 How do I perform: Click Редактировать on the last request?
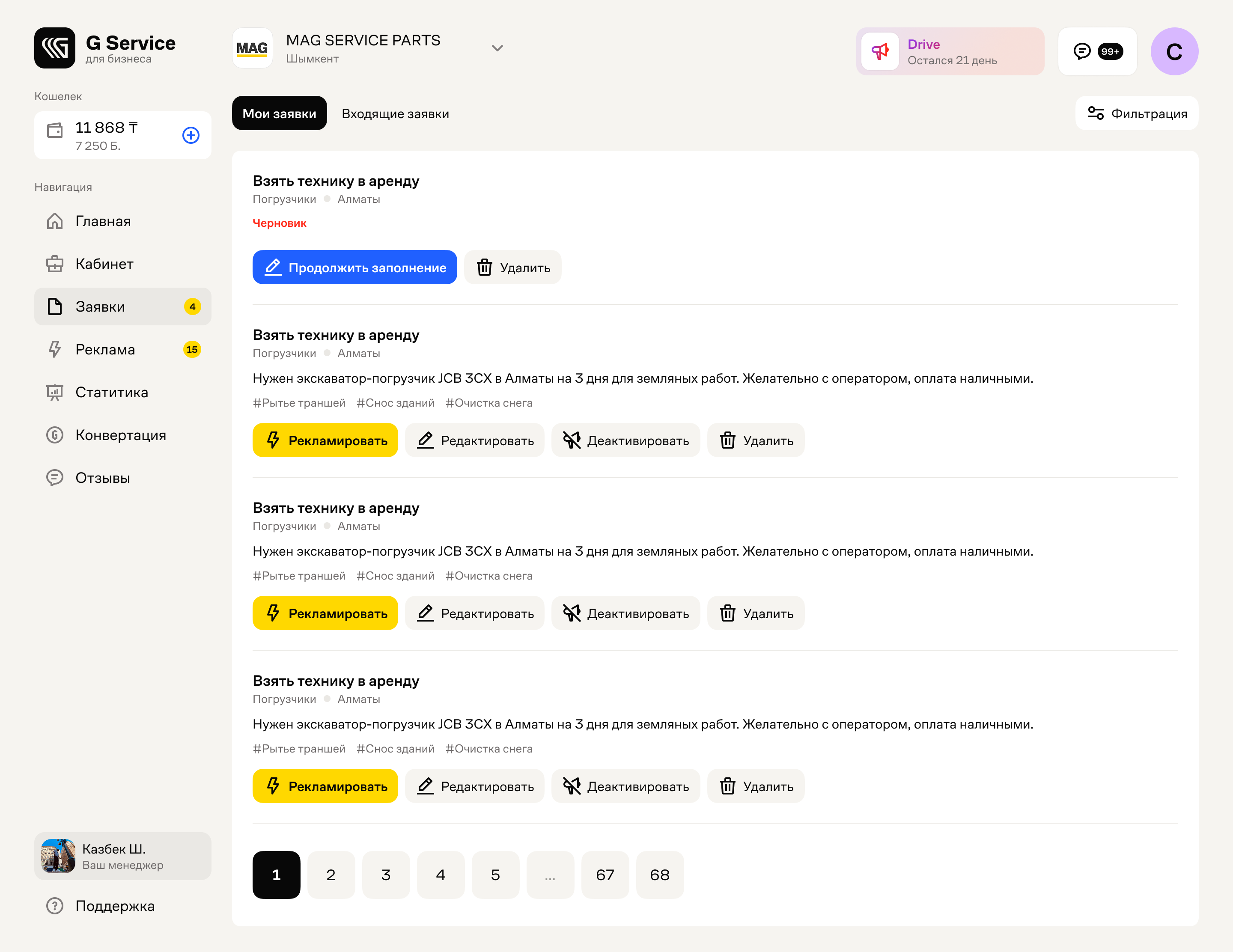tap(475, 786)
